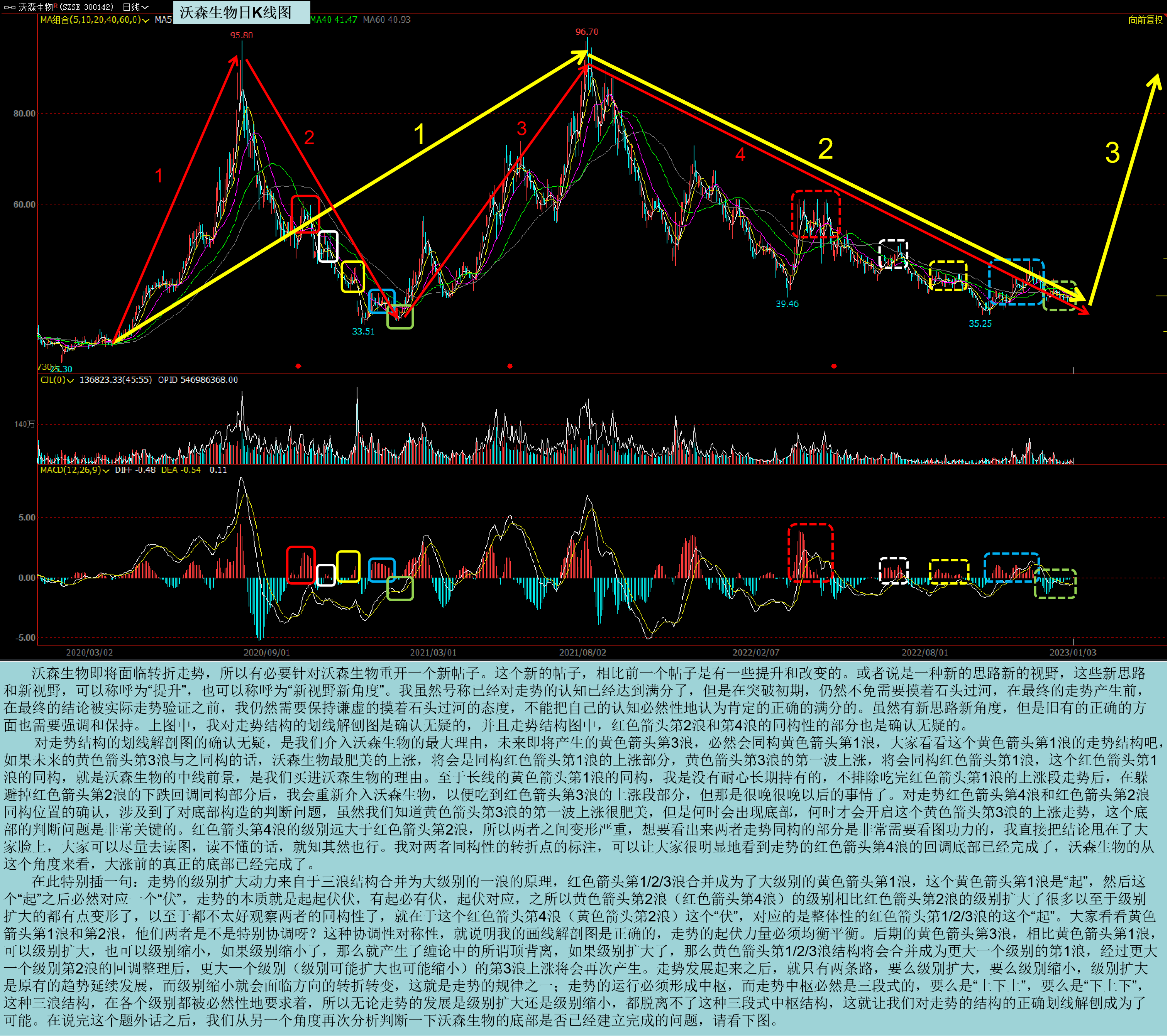
Task: Click the 2023/01/03 date axis label
Action: click(x=1073, y=653)
